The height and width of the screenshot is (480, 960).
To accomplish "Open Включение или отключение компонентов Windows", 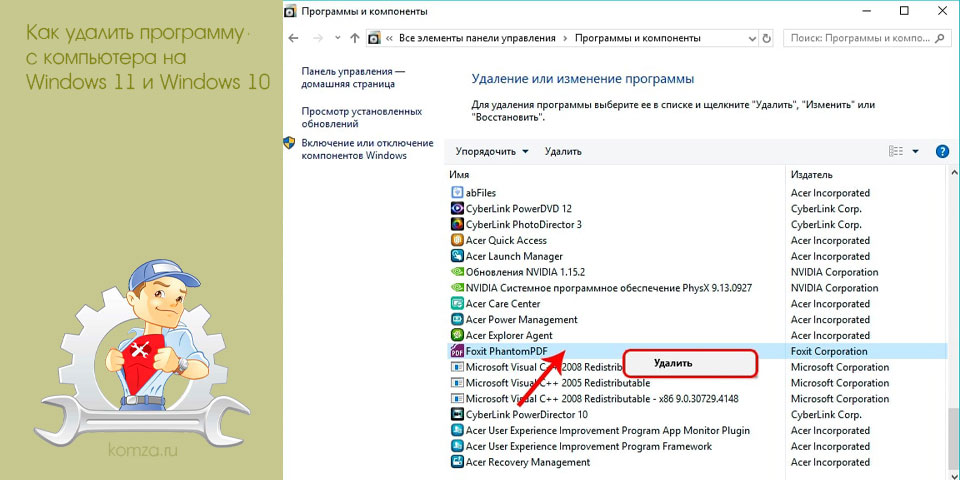I will click(x=367, y=149).
